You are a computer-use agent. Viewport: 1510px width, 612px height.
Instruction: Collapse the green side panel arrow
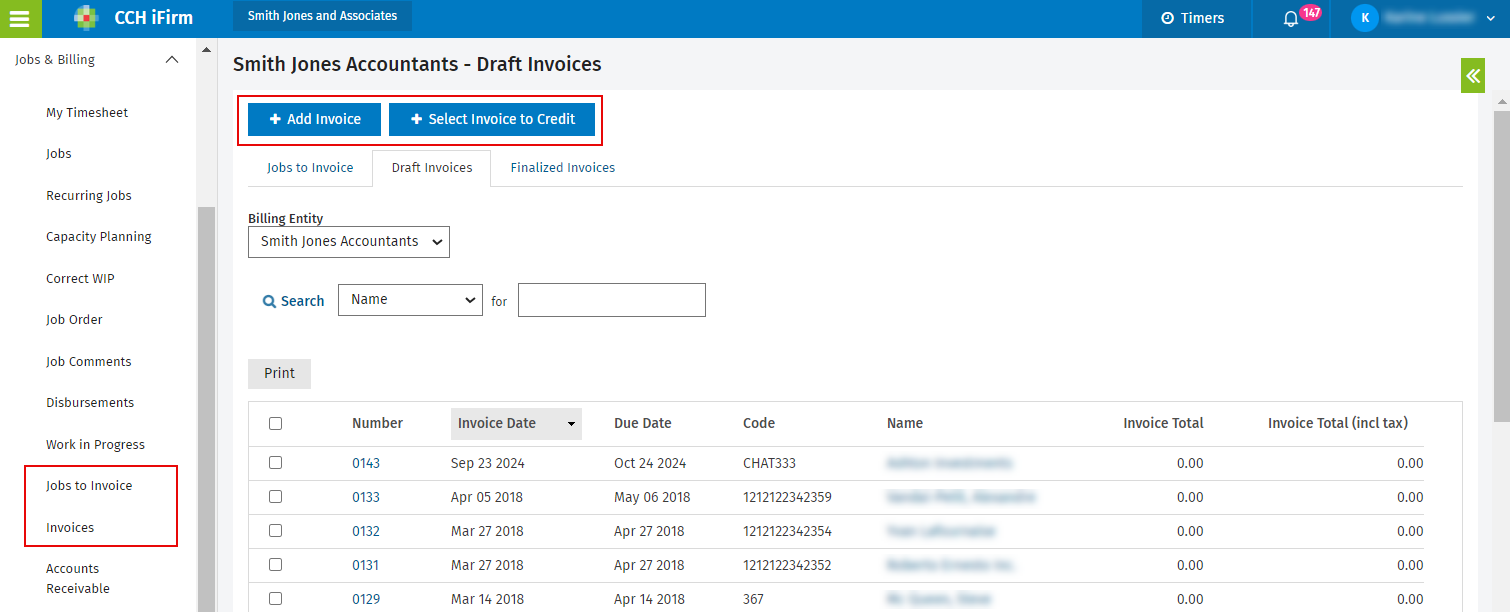click(1473, 76)
